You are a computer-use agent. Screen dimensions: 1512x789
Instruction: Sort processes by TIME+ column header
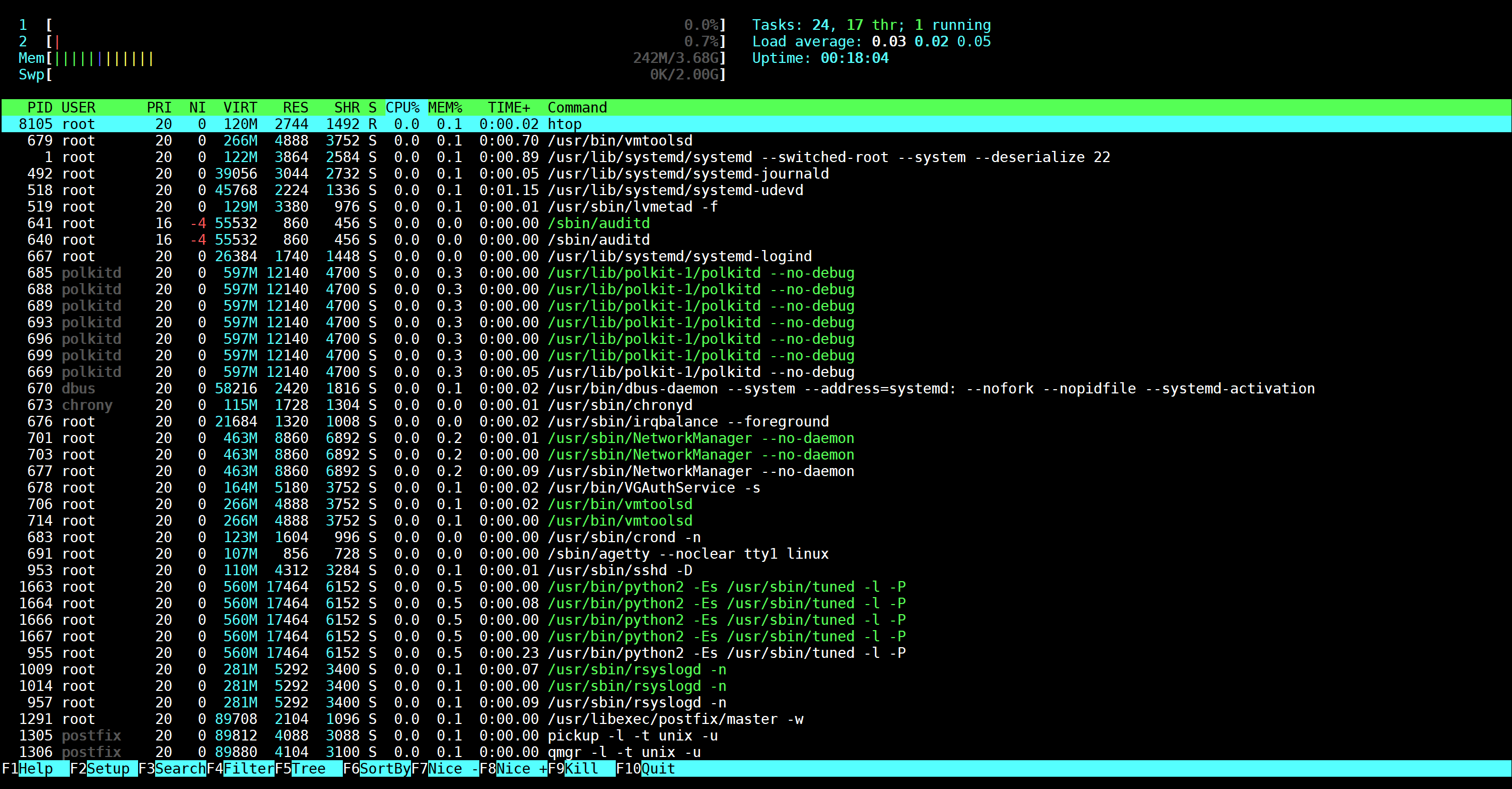click(x=508, y=108)
